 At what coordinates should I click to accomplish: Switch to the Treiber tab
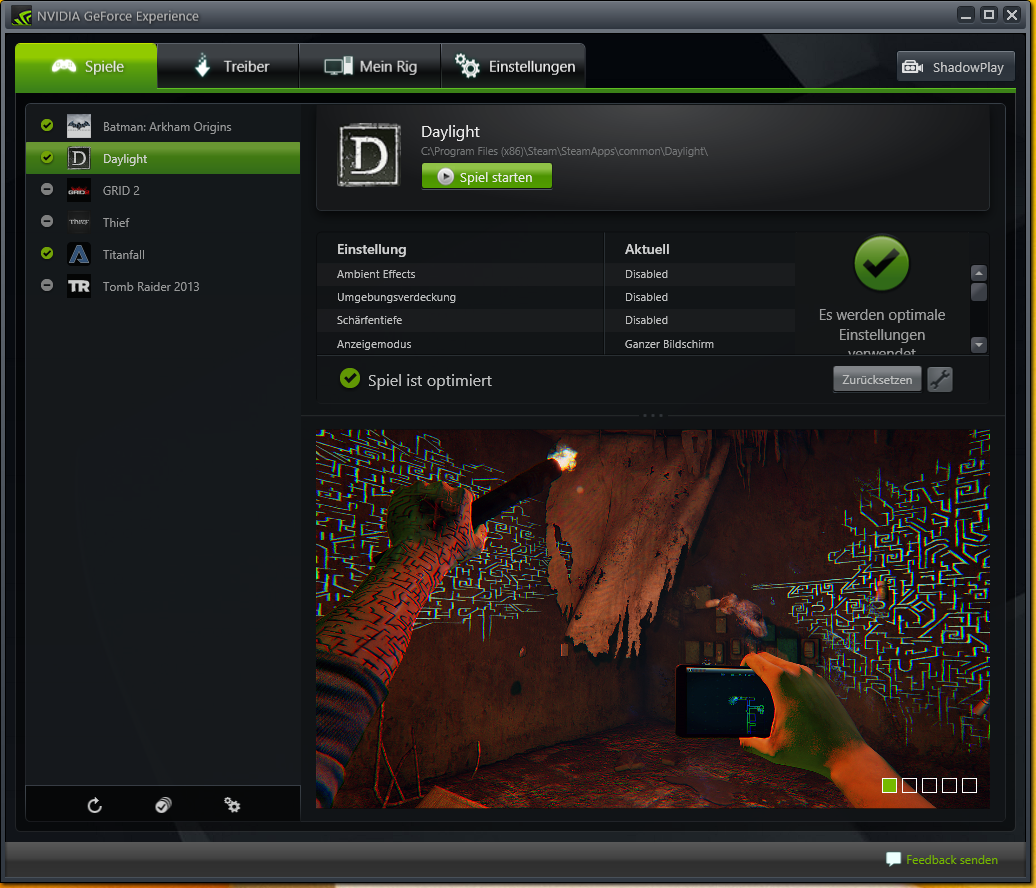pos(229,66)
